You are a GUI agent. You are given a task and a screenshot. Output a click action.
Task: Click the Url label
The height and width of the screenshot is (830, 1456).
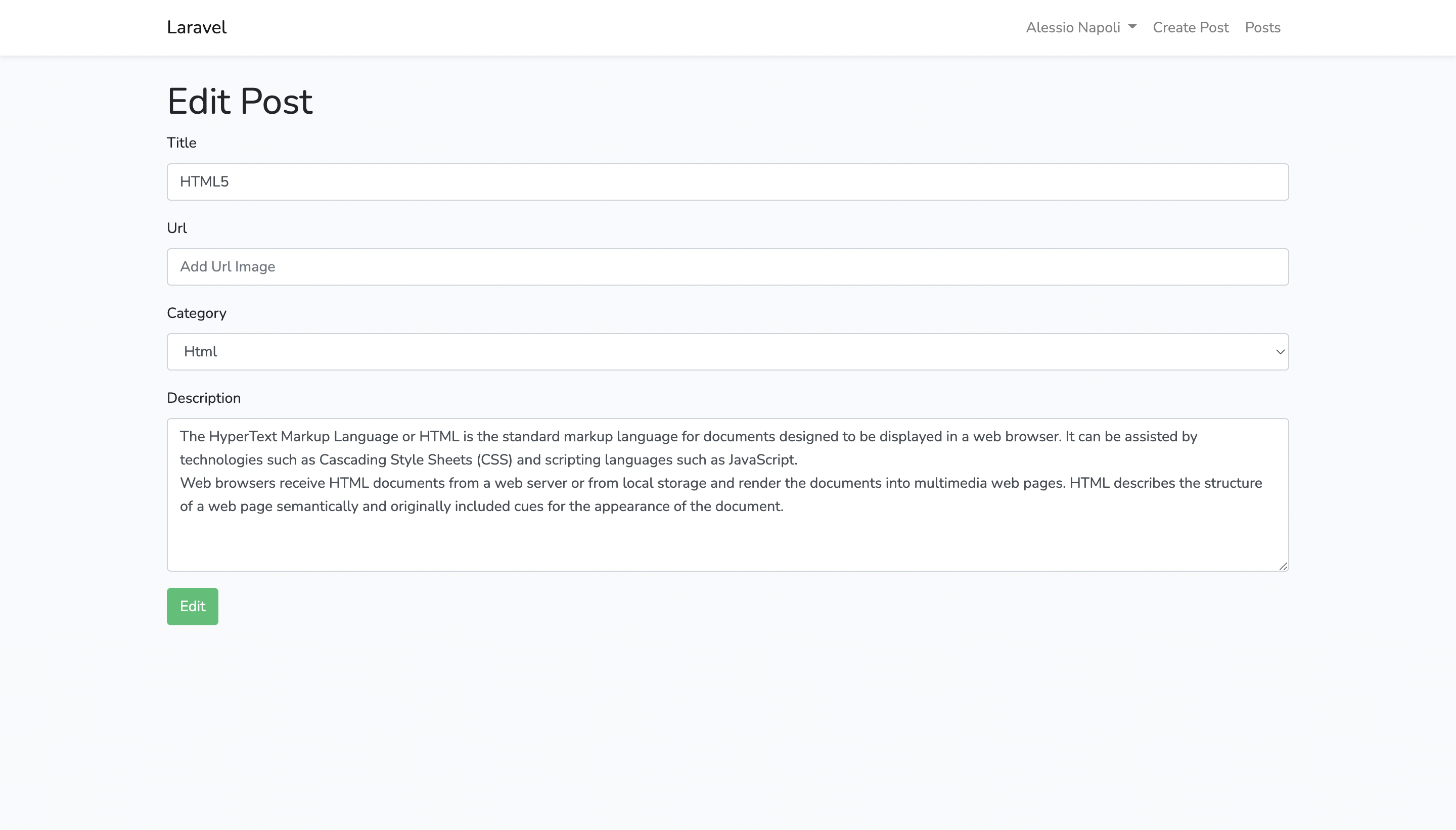pos(177,227)
